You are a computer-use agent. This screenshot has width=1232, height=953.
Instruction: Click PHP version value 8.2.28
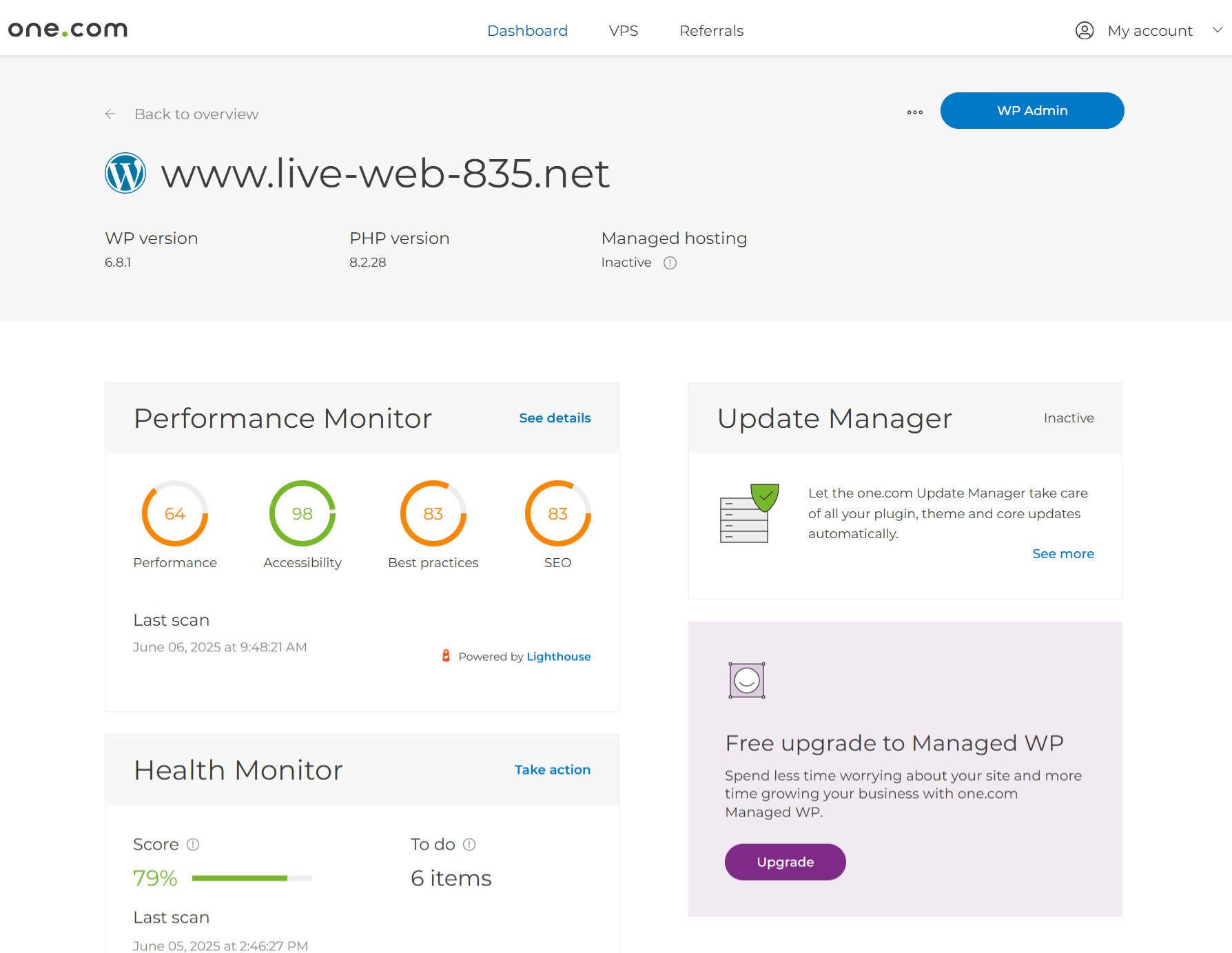pyautogui.click(x=367, y=263)
